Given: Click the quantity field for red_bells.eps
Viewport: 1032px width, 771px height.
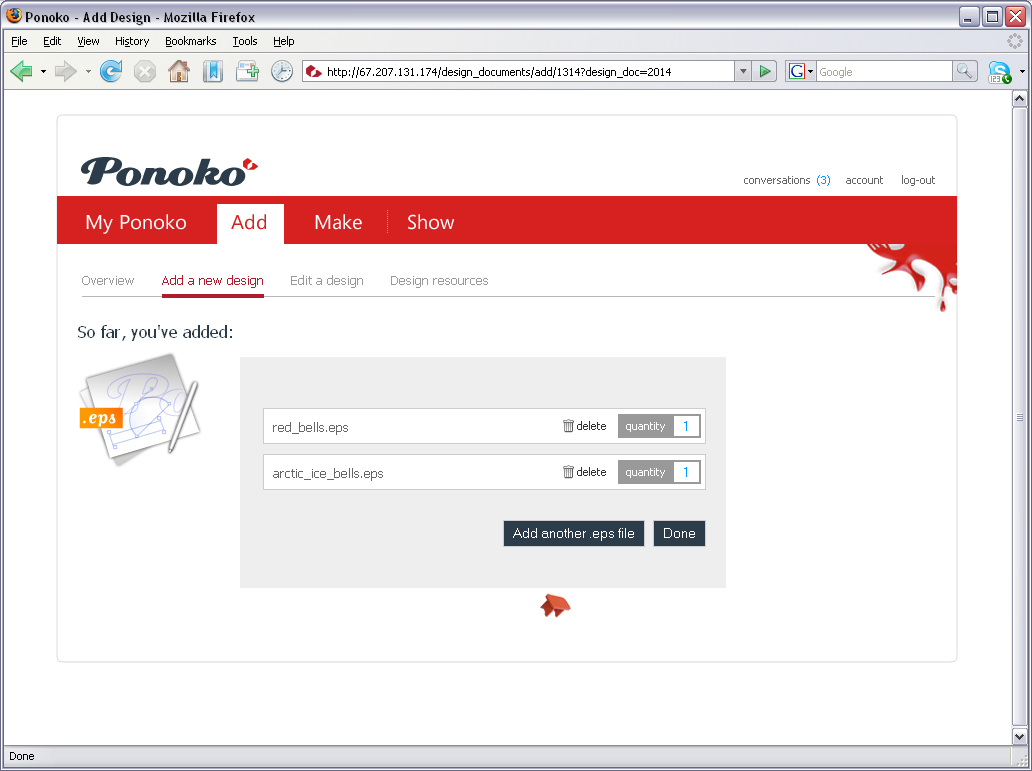Looking at the screenshot, I should click(x=686, y=426).
